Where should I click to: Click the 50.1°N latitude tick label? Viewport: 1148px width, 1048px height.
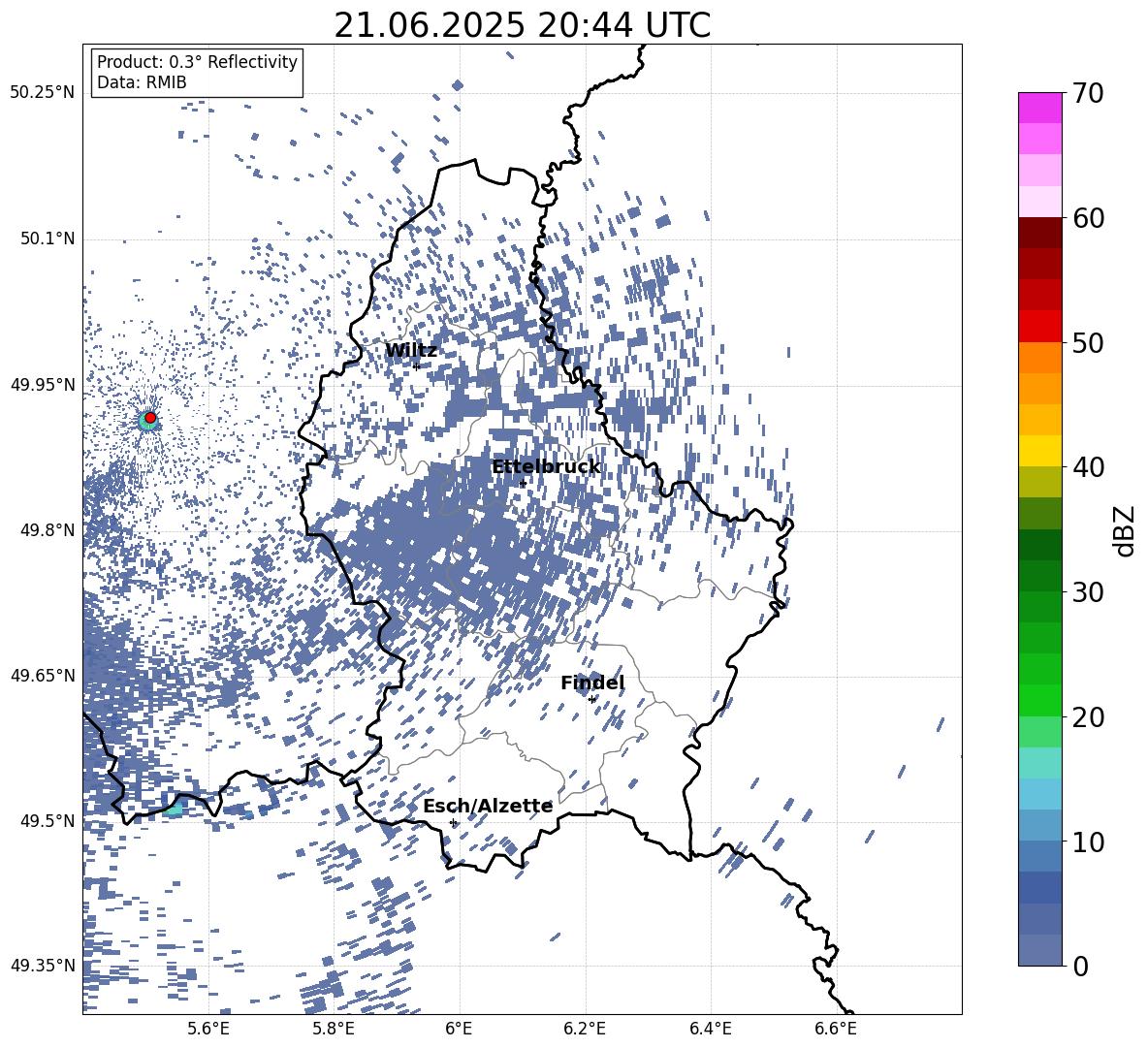tap(47, 238)
